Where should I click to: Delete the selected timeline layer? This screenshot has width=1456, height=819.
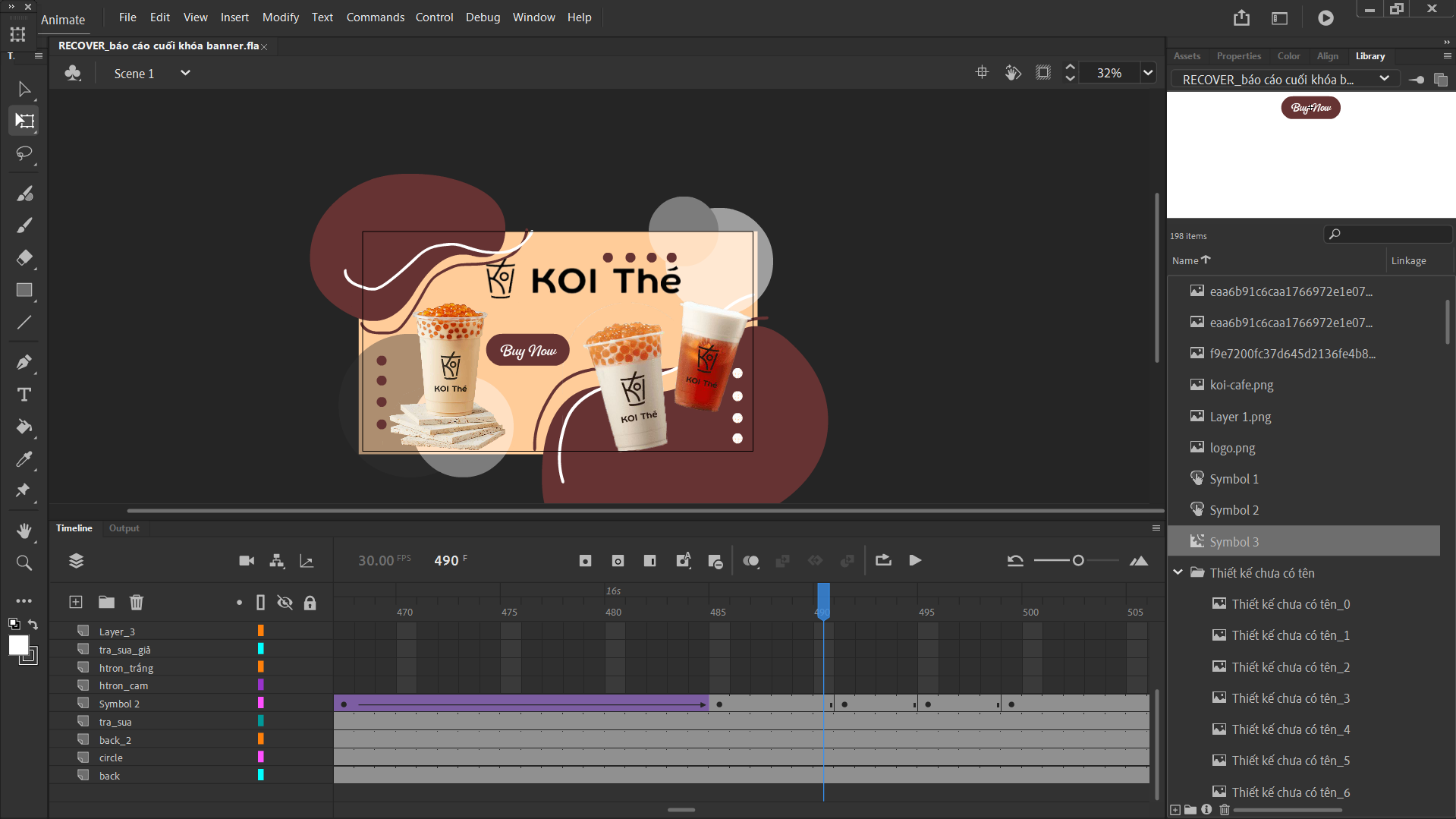click(137, 602)
